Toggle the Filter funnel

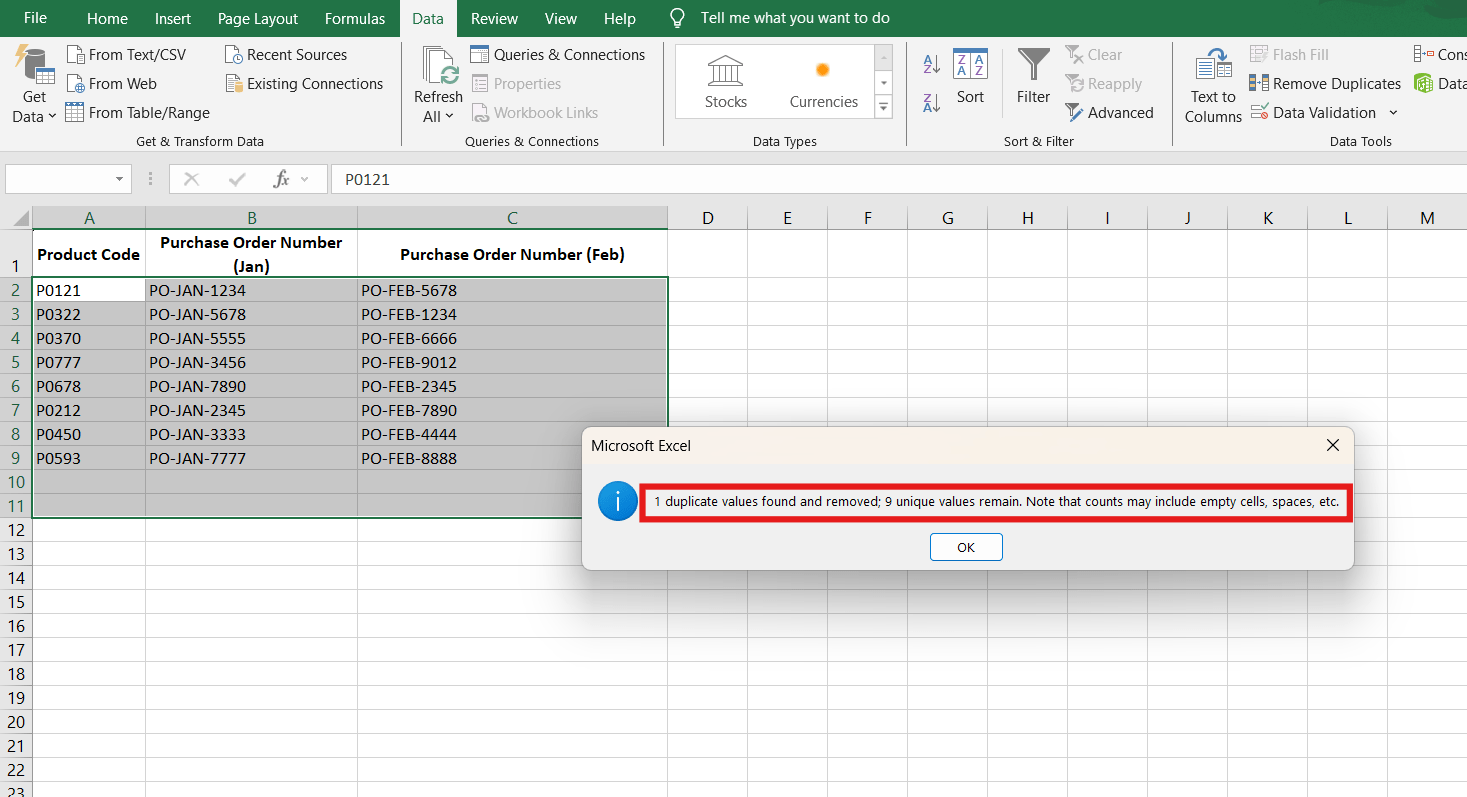click(x=1033, y=77)
